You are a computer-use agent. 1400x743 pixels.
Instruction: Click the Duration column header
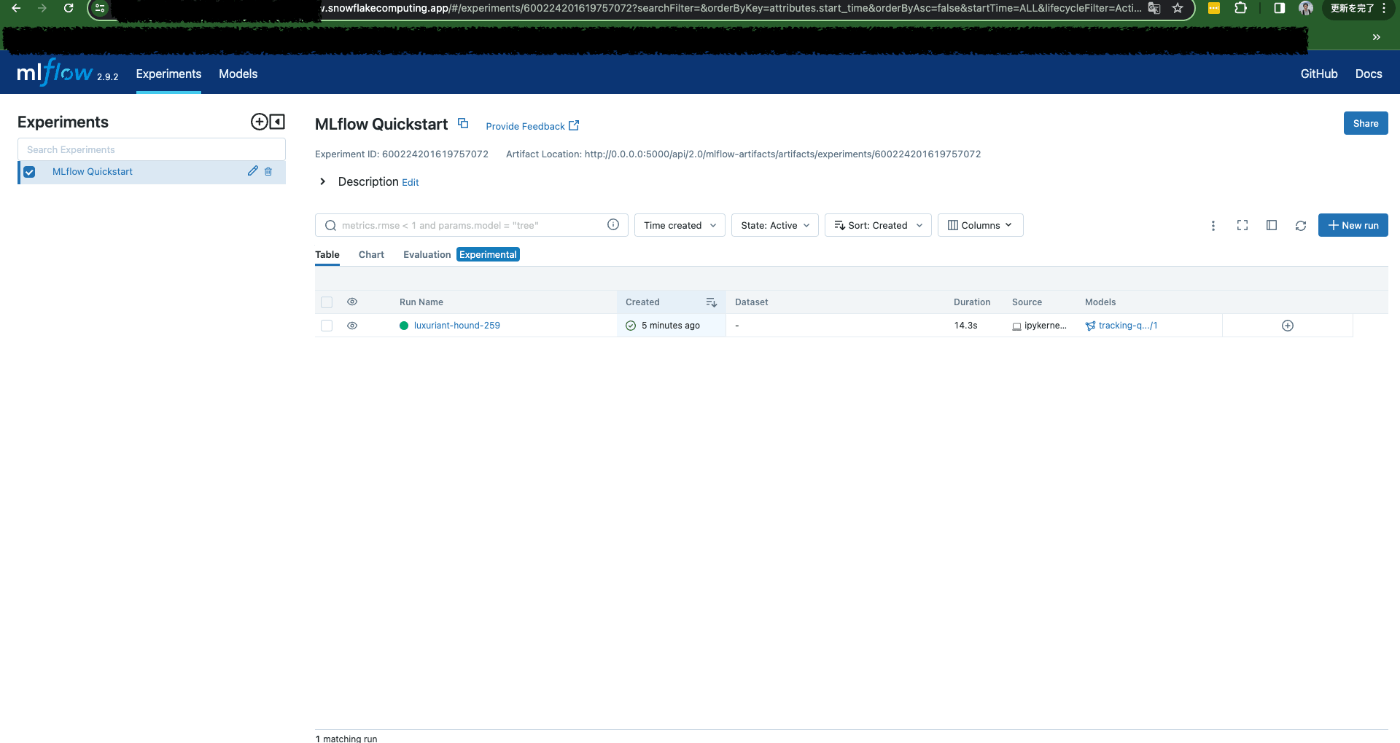point(972,302)
